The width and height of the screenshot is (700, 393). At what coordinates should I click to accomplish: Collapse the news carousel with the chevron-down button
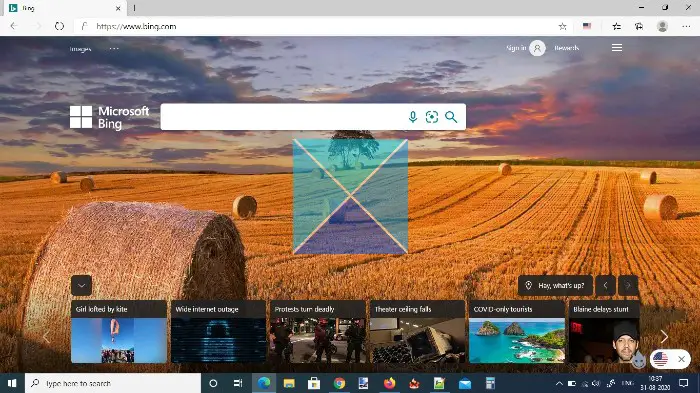(81, 285)
